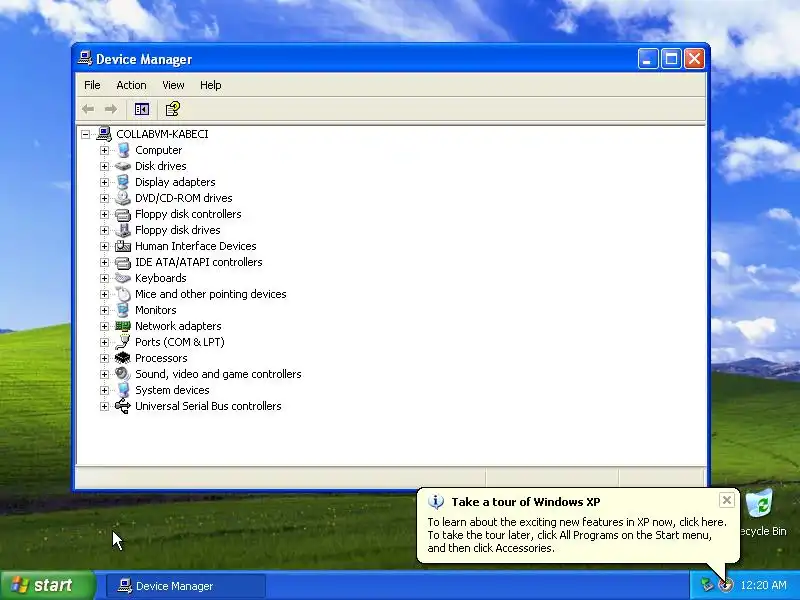800x600 pixels.
Task: Click the Properties help toolbar icon
Action: click(172, 109)
